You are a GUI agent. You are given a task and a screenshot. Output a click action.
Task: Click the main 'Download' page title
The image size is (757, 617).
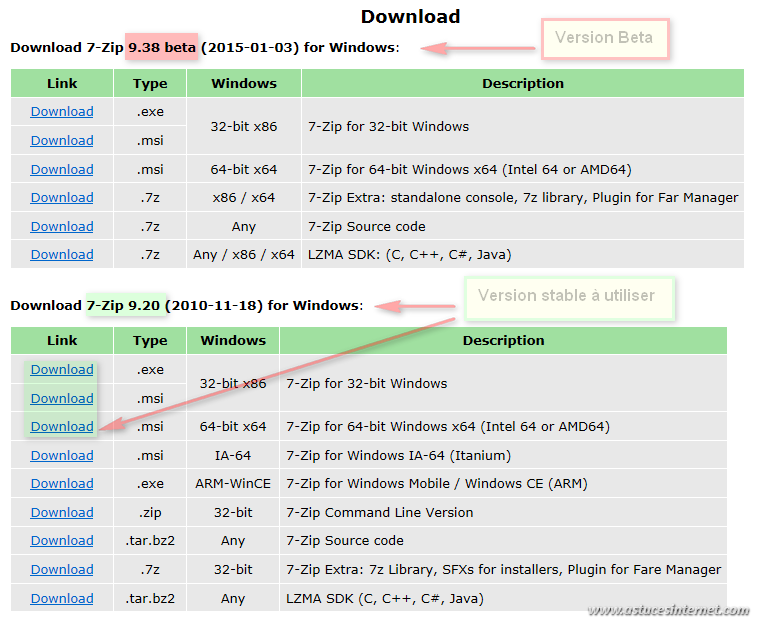click(x=410, y=16)
